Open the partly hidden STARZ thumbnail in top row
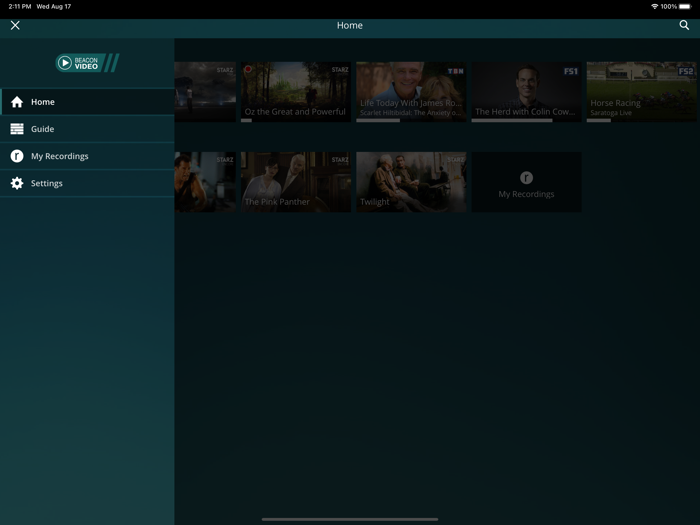The height and width of the screenshot is (525, 700). click(205, 92)
